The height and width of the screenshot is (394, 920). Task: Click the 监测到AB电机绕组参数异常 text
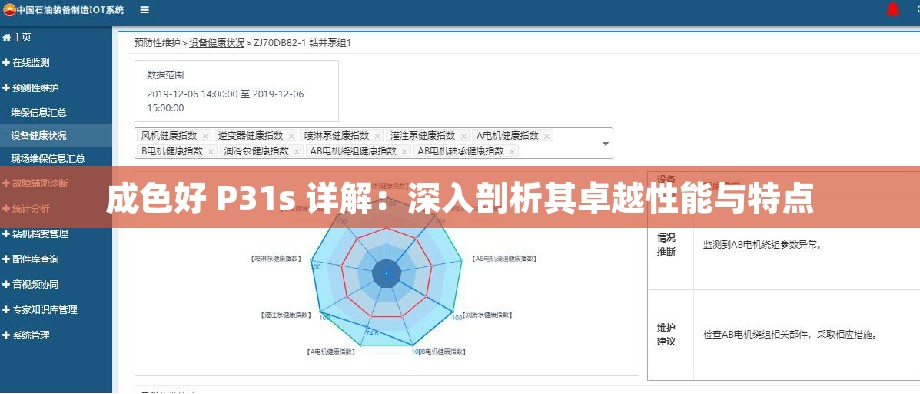(x=762, y=246)
